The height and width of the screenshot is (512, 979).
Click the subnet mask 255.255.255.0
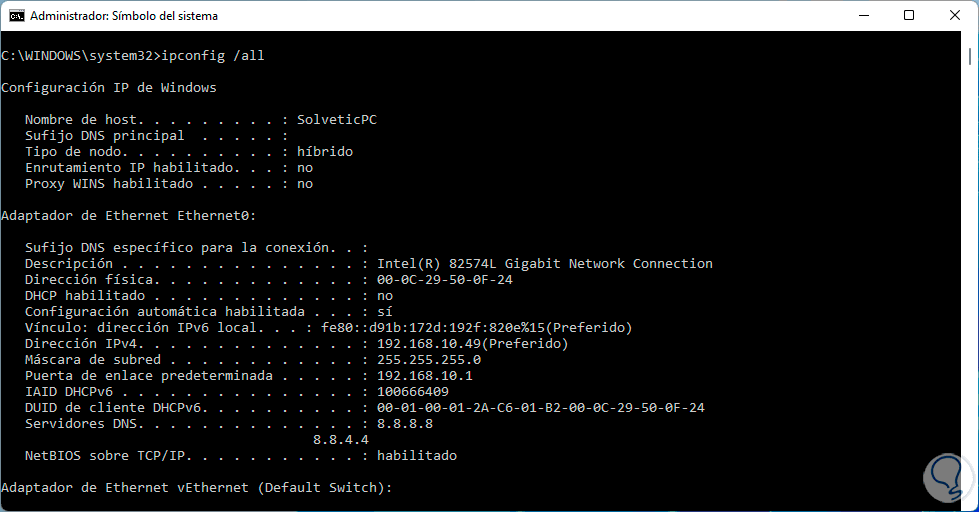pyautogui.click(x=428, y=360)
